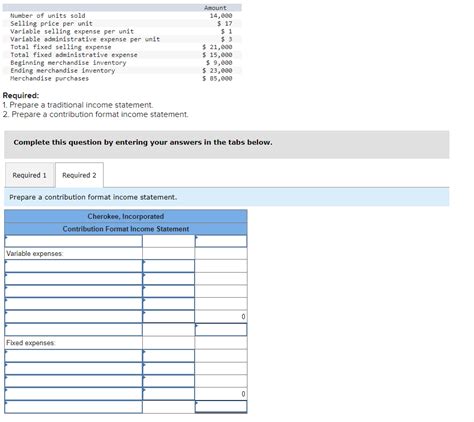Click '2. Prepare a contribution format income statement' line
The image size is (474, 422).
tap(95, 114)
